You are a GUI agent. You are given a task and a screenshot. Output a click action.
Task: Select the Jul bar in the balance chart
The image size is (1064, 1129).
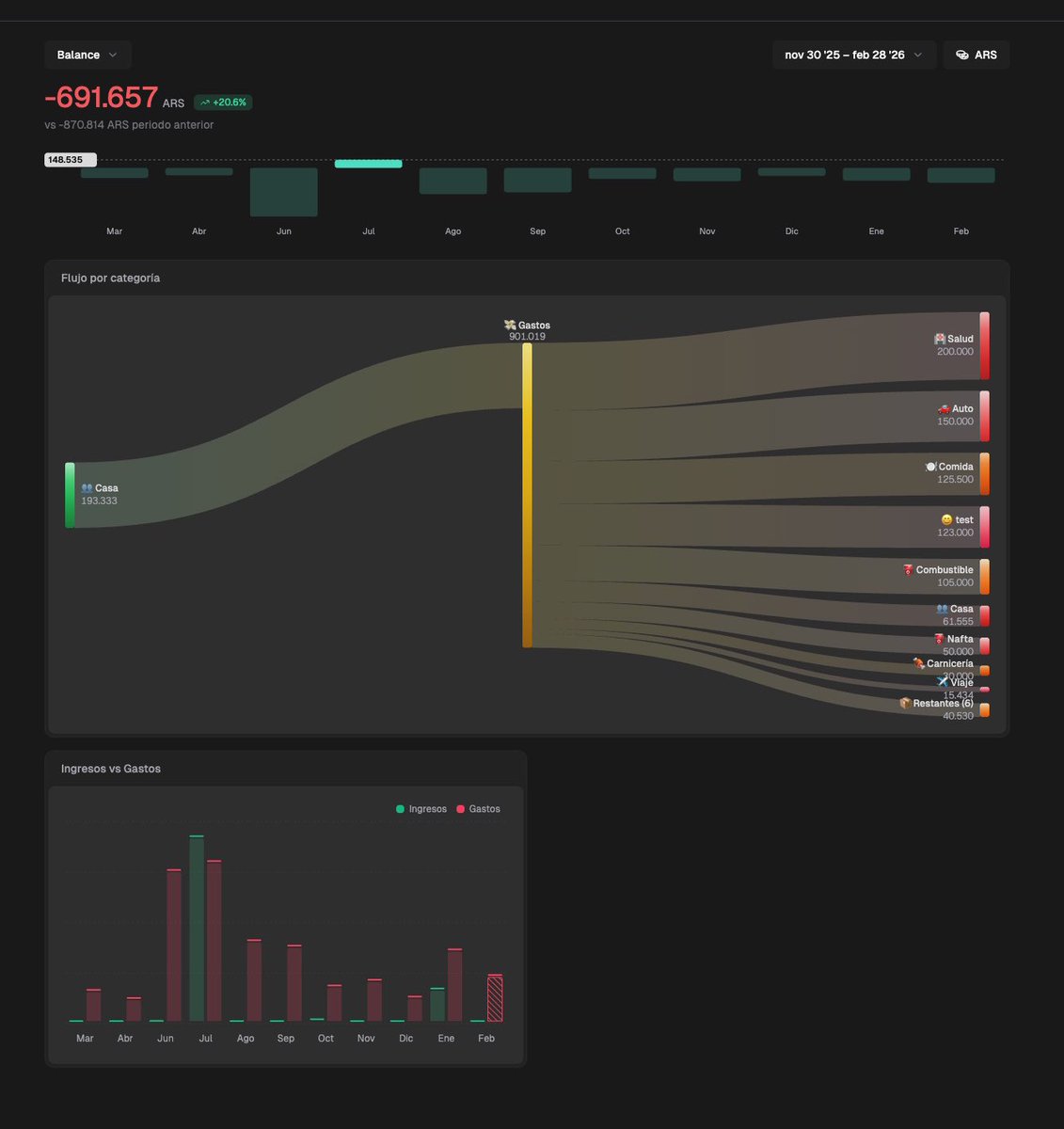click(369, 164)
